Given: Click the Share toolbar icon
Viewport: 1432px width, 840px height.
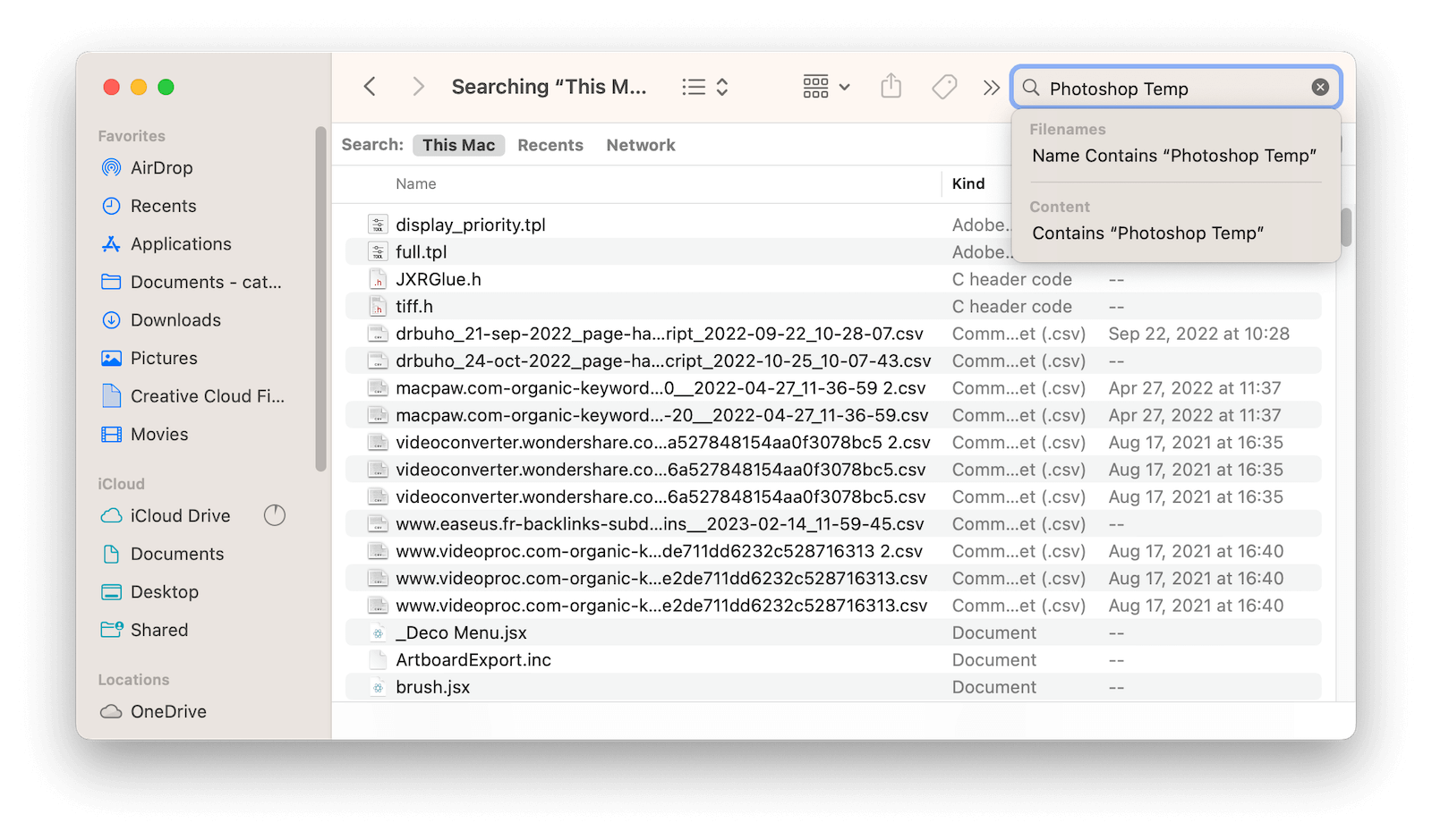Looking at the screenshot, I should (x=891, y=86).
